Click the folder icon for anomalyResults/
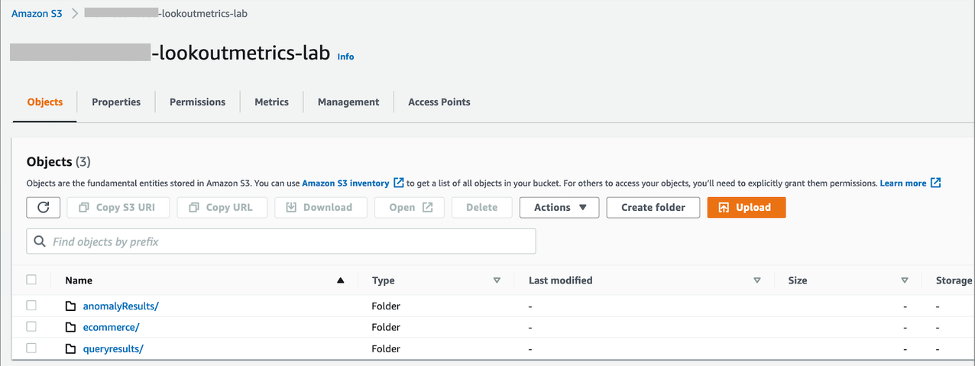Image resolution: width=977 pixels, height=366 pixels. pyautogui.click(x=70, y=306)
